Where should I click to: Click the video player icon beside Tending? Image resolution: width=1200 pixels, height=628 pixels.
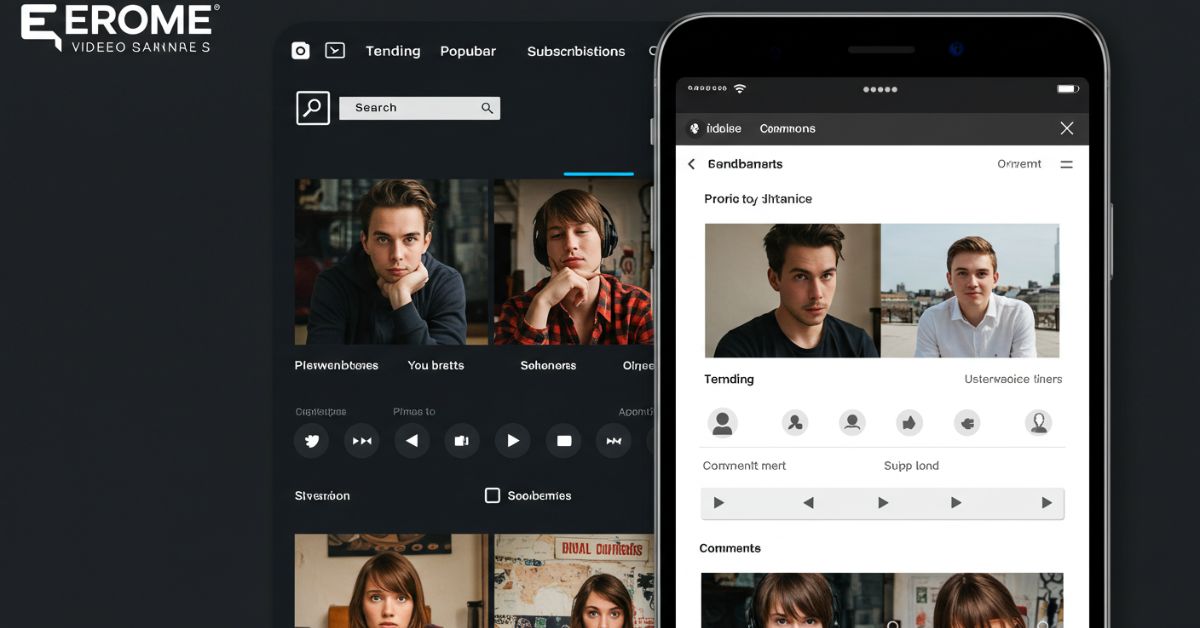335,50
